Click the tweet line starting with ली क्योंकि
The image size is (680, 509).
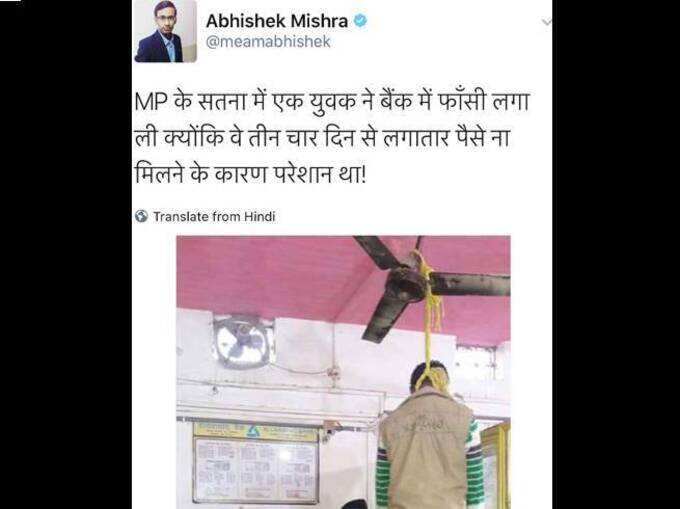tap(322, 139)
